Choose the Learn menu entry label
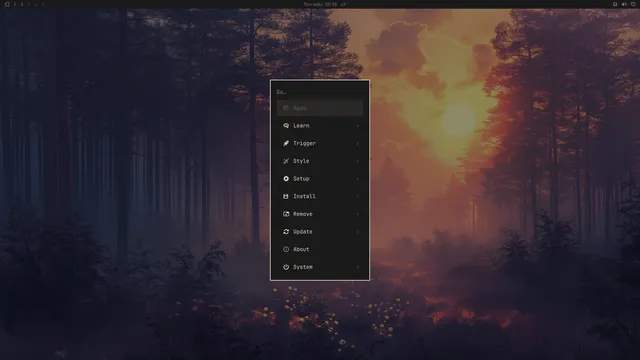 pyautogui.click(x=301, y=126)
